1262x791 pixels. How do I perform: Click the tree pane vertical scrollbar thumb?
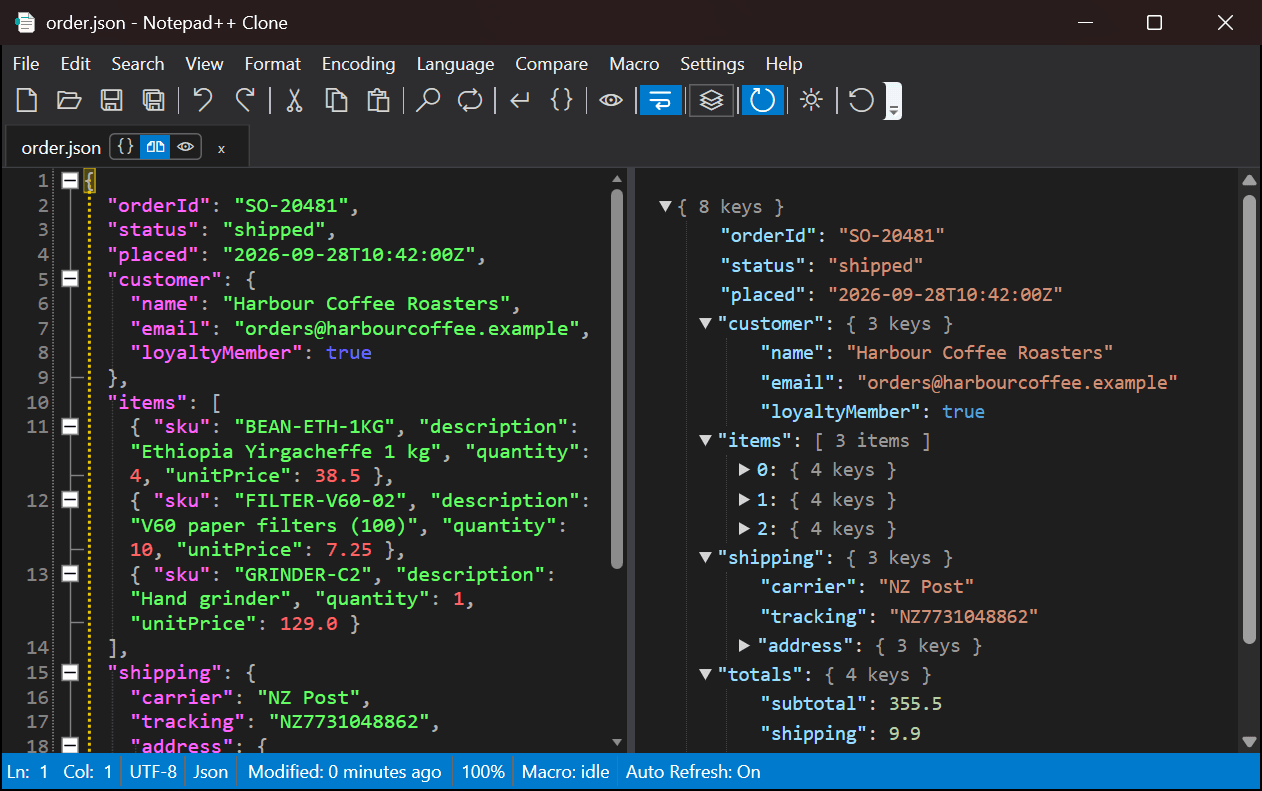(x=1249, y=420)
